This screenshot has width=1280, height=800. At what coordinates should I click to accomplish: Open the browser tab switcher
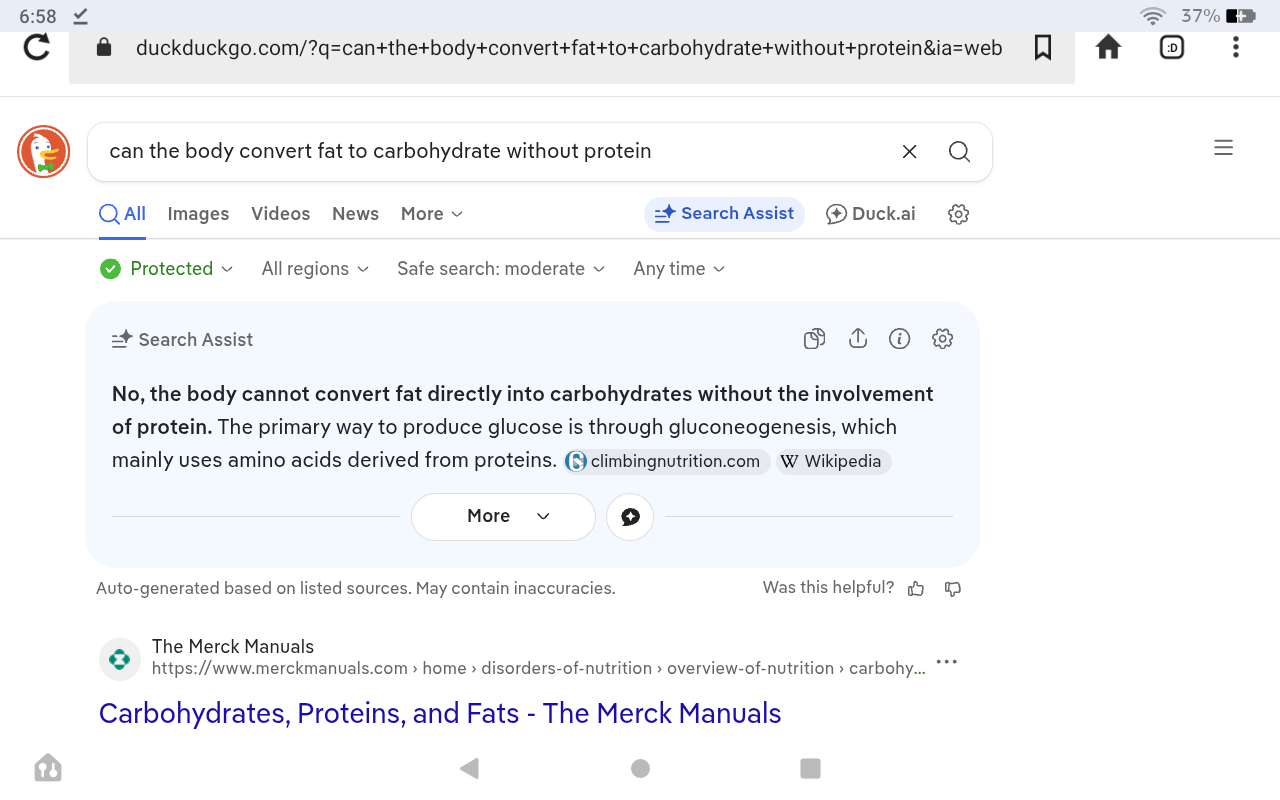coord(1172,47)
